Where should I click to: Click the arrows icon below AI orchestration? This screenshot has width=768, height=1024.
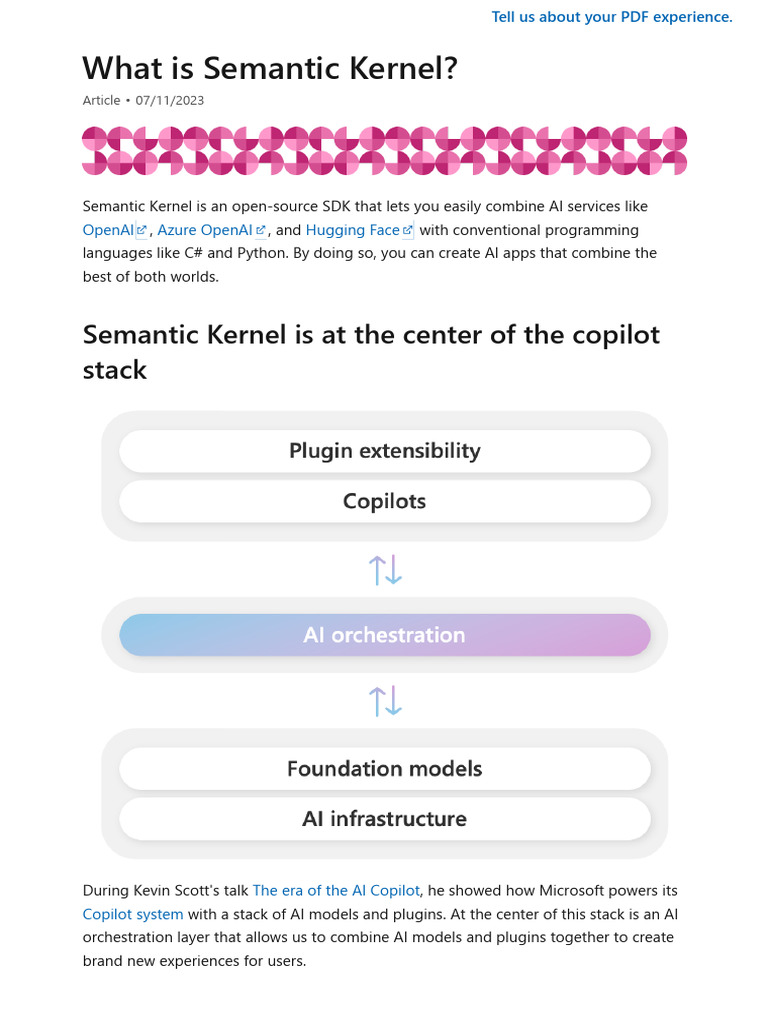(385, 701)
